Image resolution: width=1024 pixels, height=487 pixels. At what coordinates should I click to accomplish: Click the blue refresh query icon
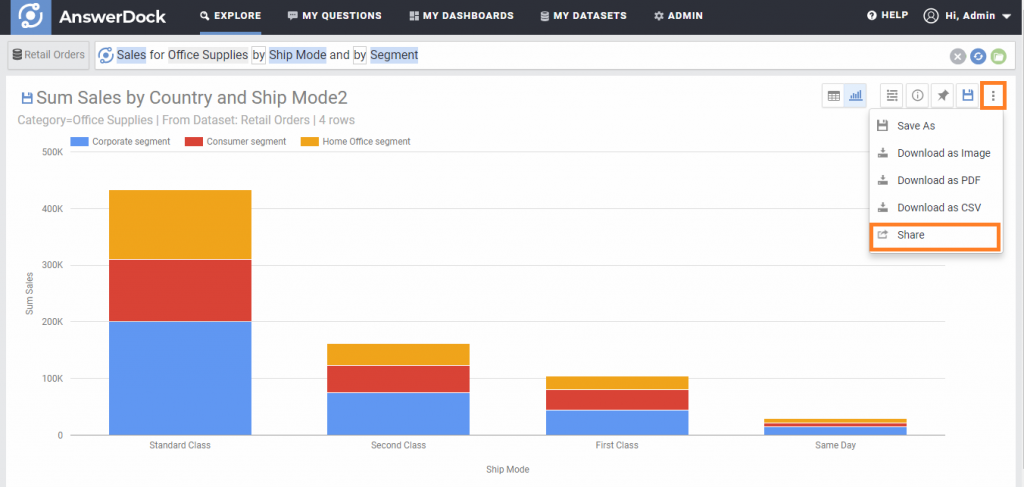(978, 56)
